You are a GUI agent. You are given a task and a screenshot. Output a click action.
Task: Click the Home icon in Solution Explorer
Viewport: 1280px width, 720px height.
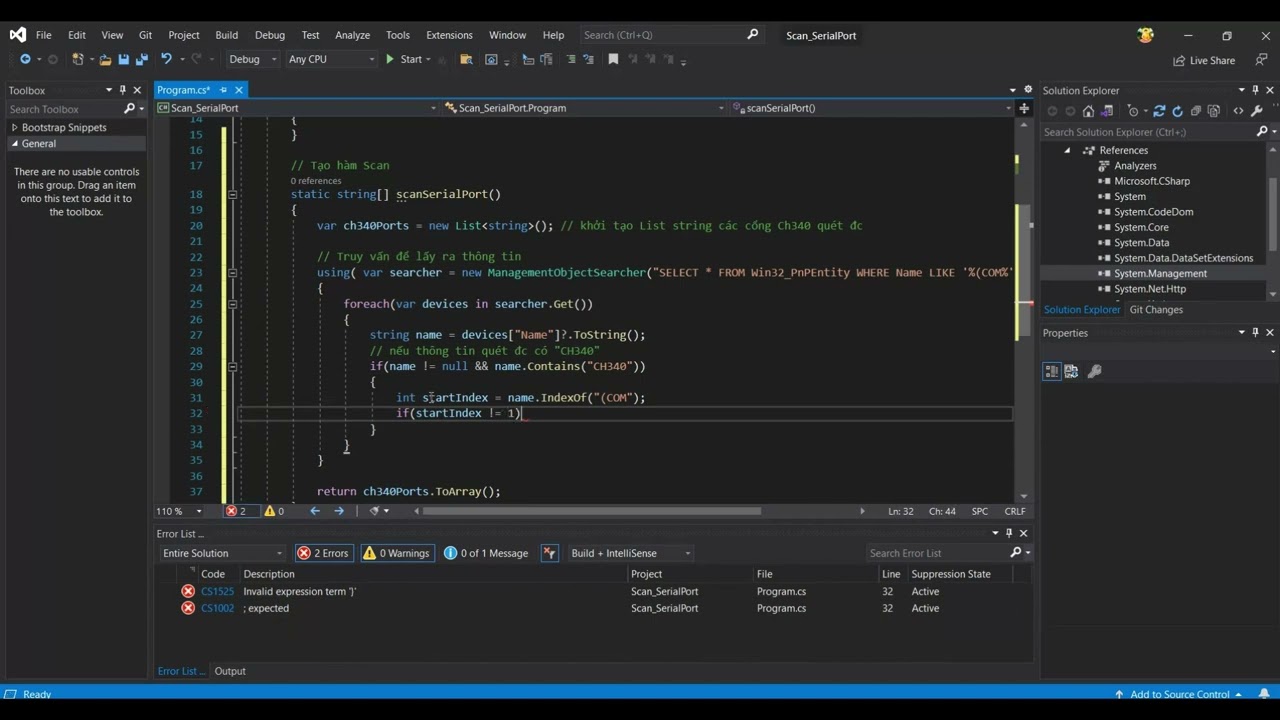tap(1088, 111)
